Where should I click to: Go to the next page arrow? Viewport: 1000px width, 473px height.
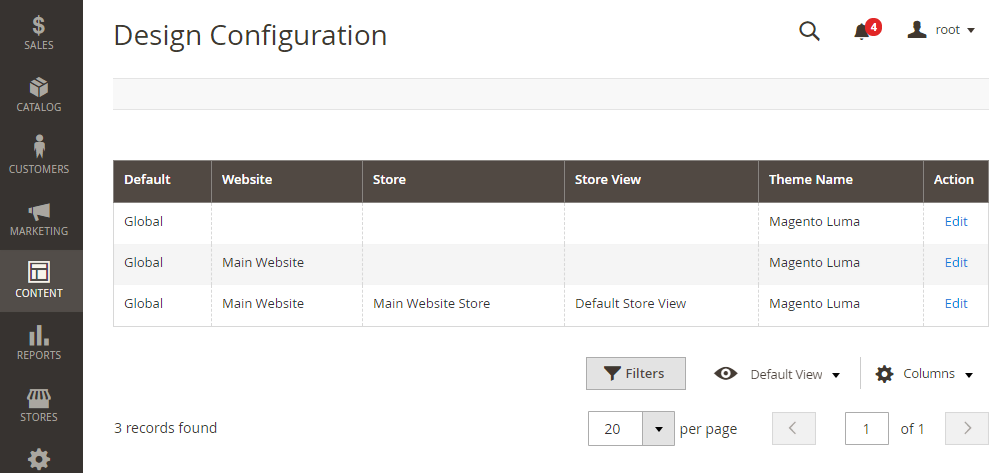coord(967,428)
